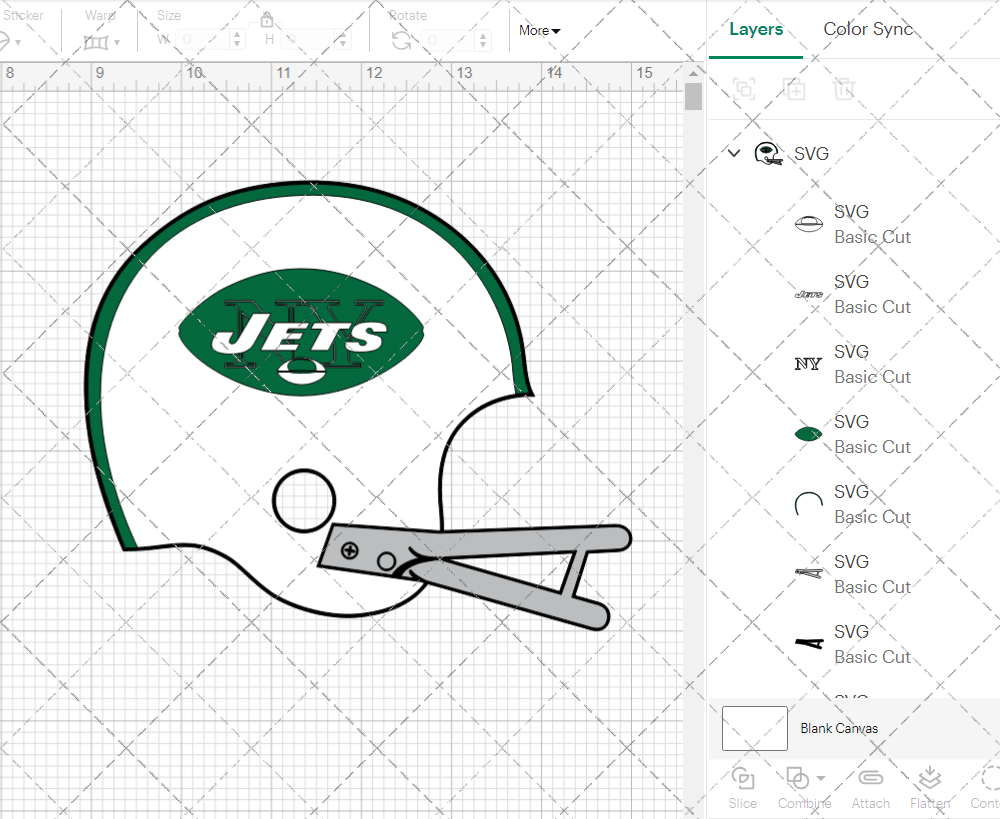This screenshot has height=819, width=1000.
Task: Select the green football SVG layer
Action: tap(855, 434)
